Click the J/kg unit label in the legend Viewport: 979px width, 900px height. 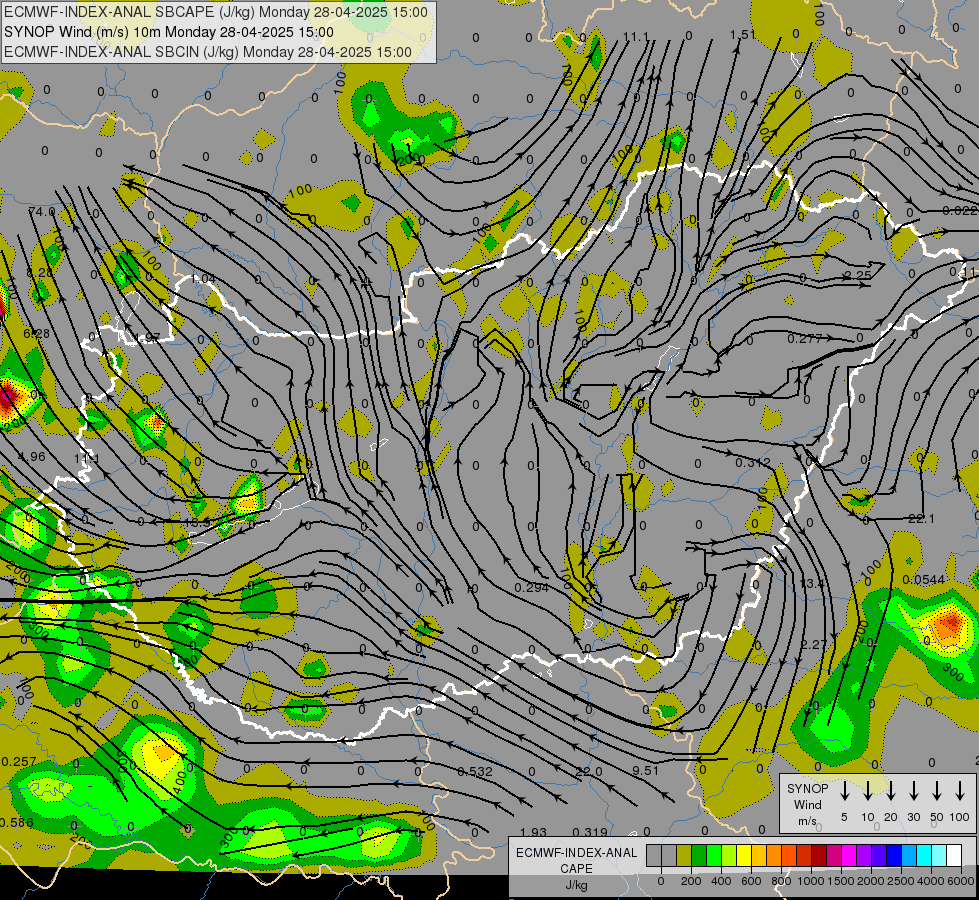[x=576, y=885]
